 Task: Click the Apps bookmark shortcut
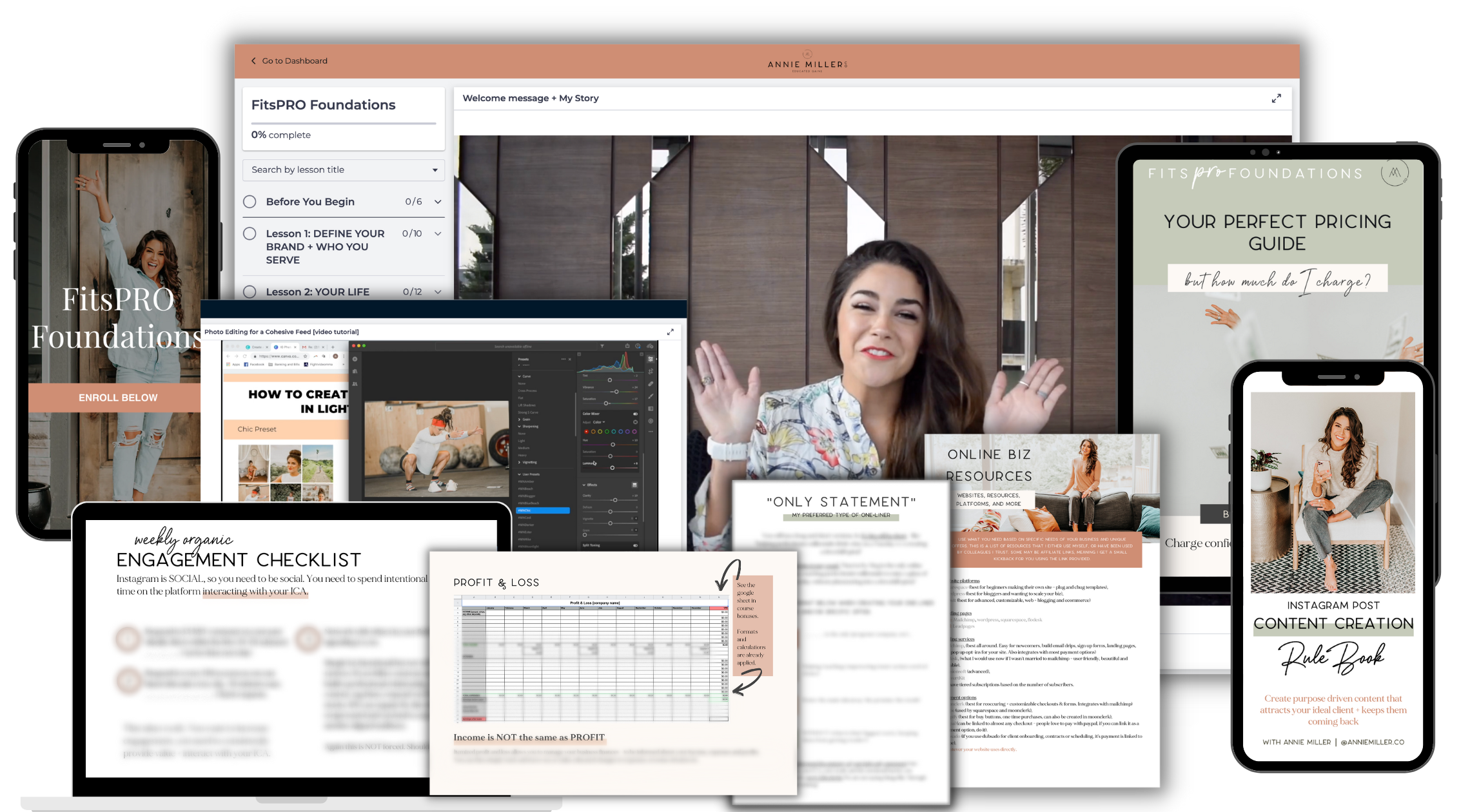[233, 364]
